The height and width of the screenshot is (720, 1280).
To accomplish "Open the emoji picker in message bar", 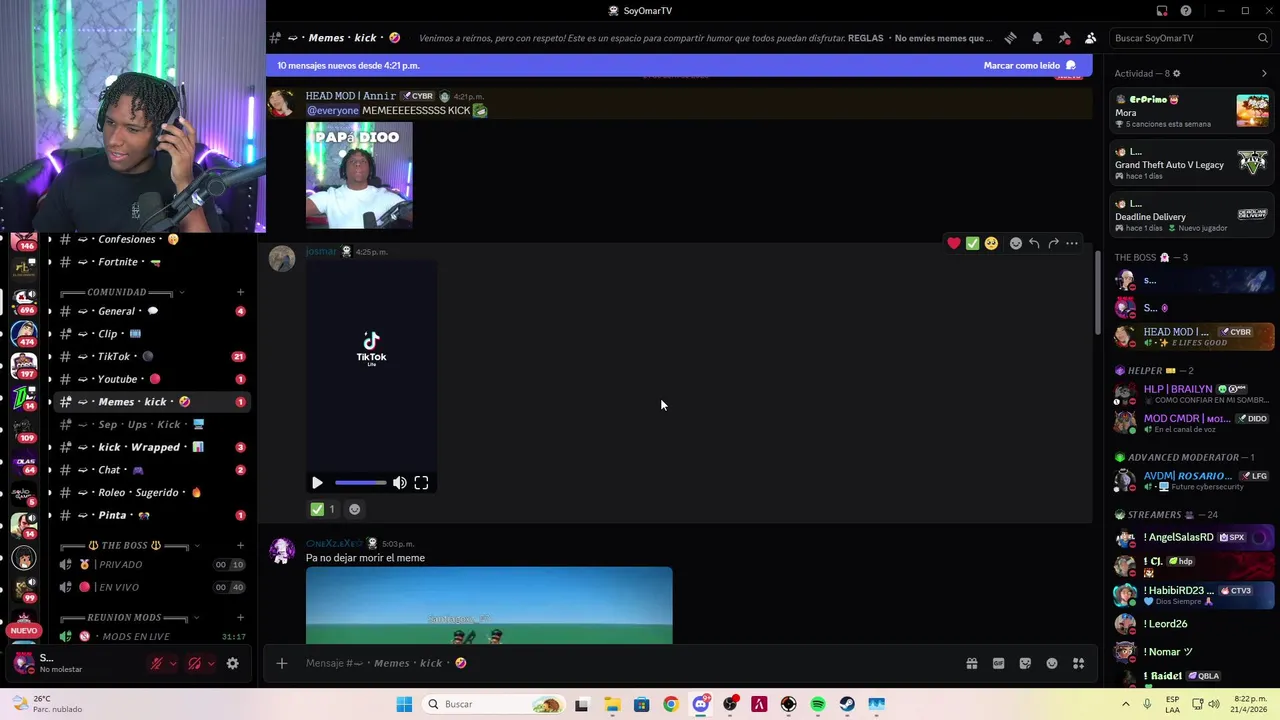I will click(x=1052, y=663).
